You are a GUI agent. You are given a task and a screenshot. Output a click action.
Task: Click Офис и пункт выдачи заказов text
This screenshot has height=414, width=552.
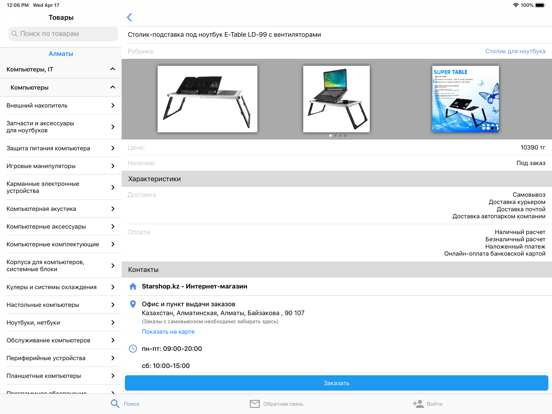pos(188,304)
